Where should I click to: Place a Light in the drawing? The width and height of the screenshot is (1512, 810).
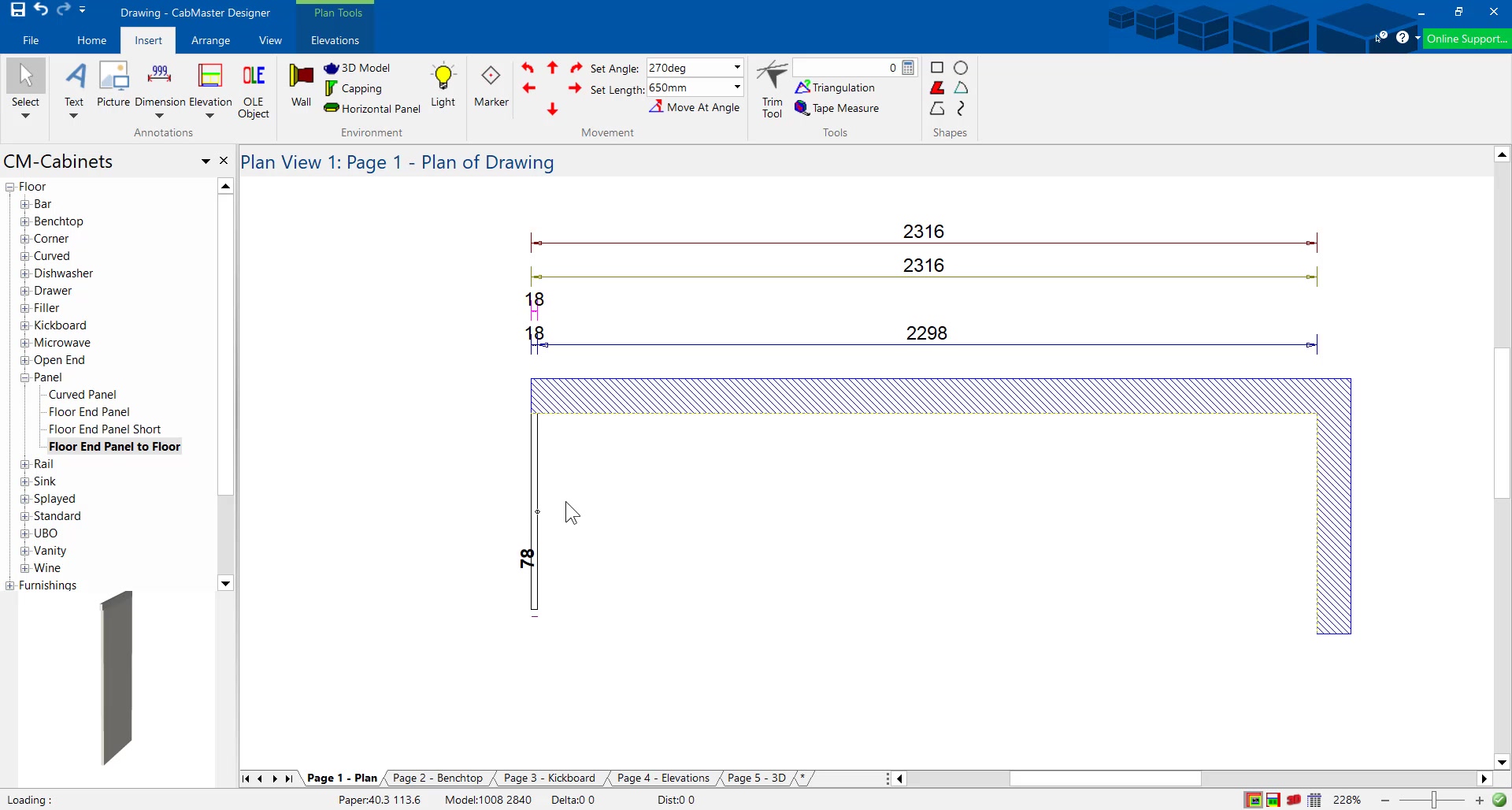(443, 84)
